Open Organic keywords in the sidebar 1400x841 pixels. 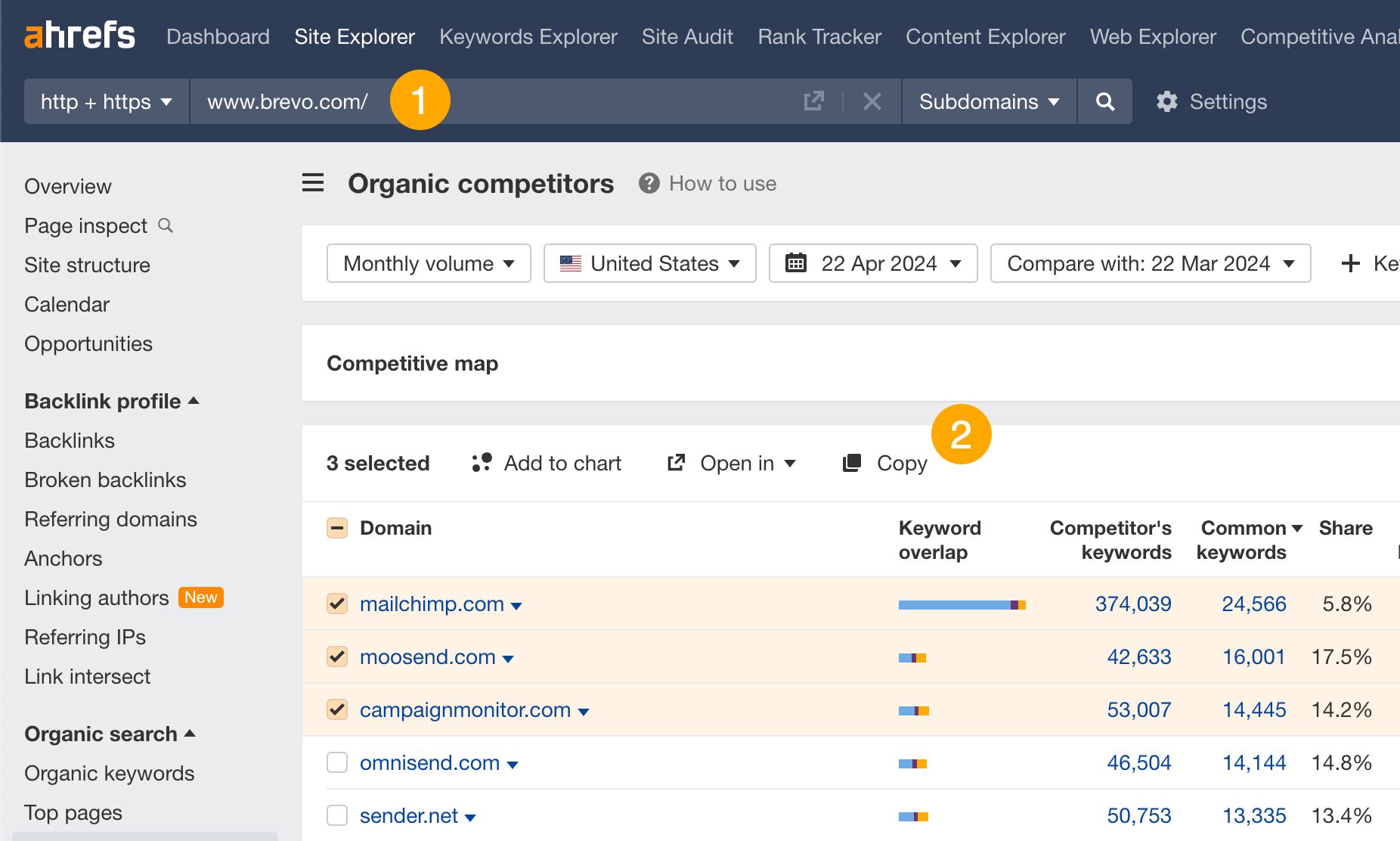pyautogui.click(x=109, y=773)
